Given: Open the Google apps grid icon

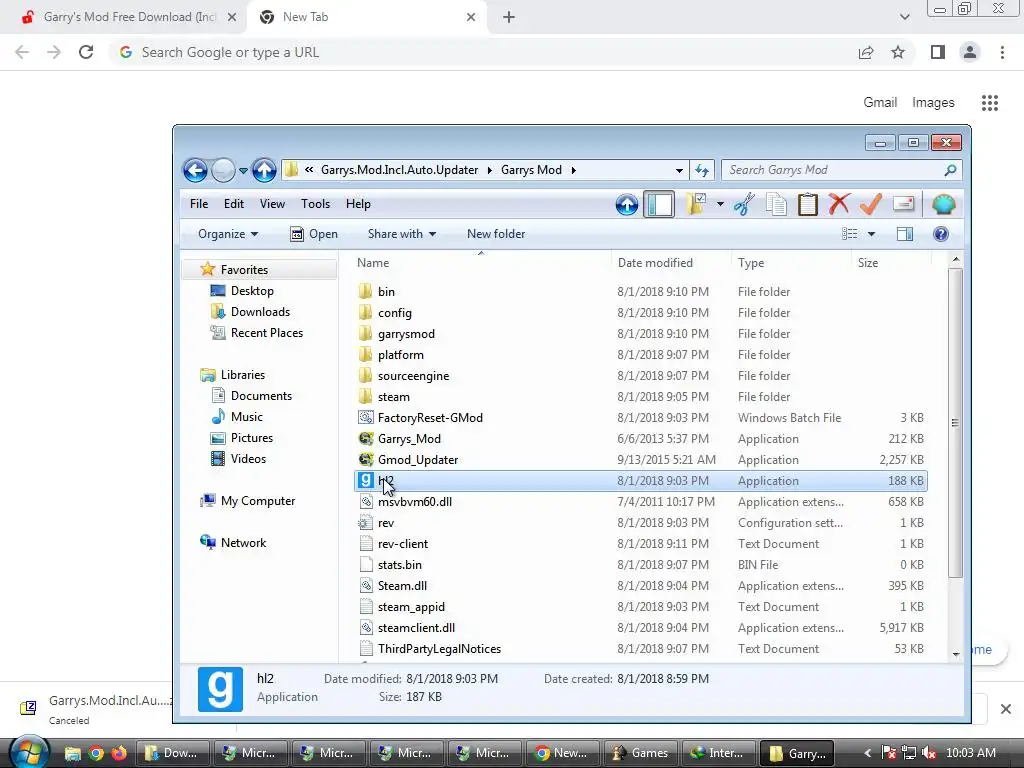Looking at the screenshot, I should pyautogui.click(x=990, y=103).
